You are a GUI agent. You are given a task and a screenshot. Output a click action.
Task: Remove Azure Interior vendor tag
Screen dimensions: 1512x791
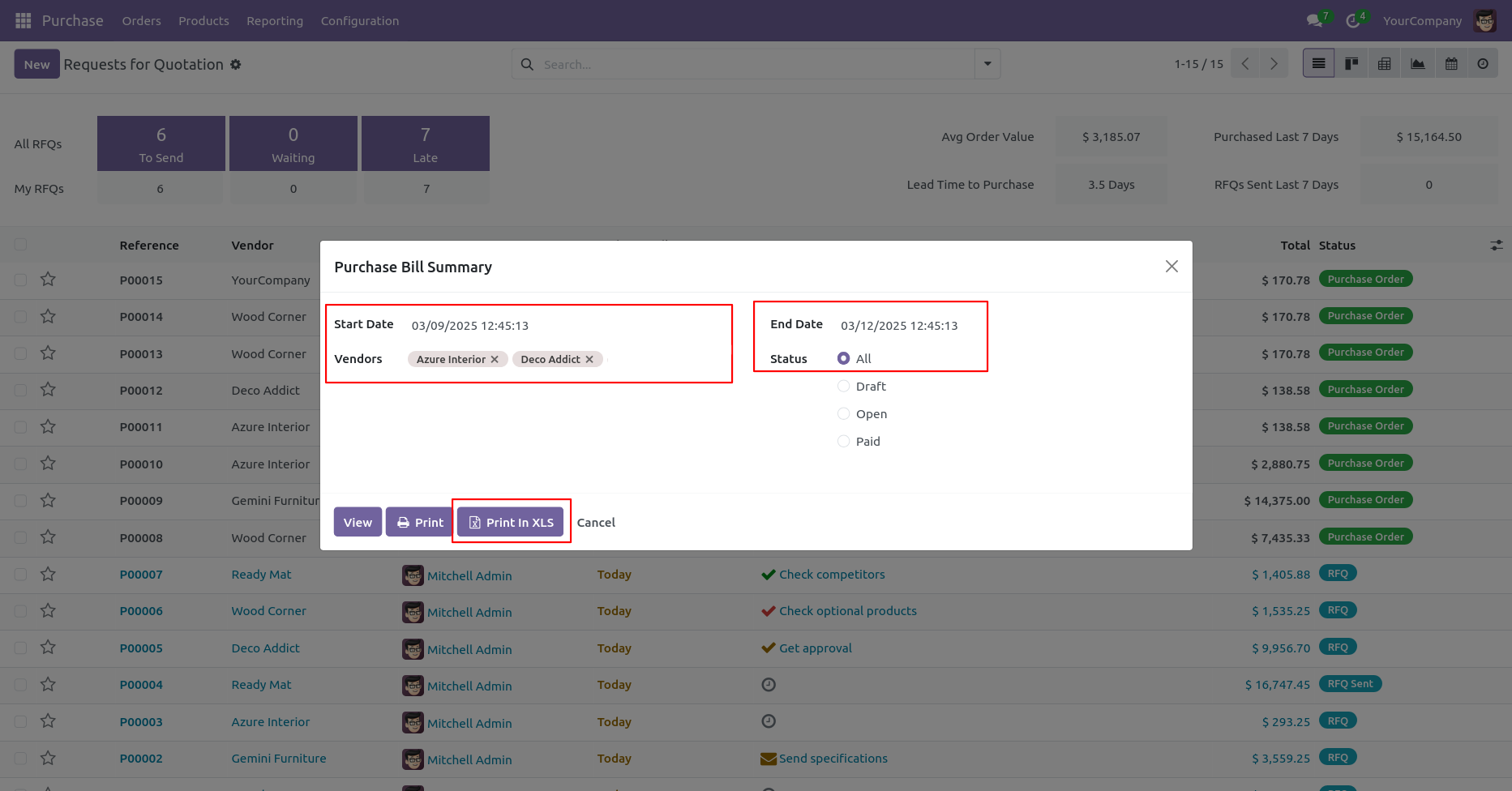click(x=495, y=359)
